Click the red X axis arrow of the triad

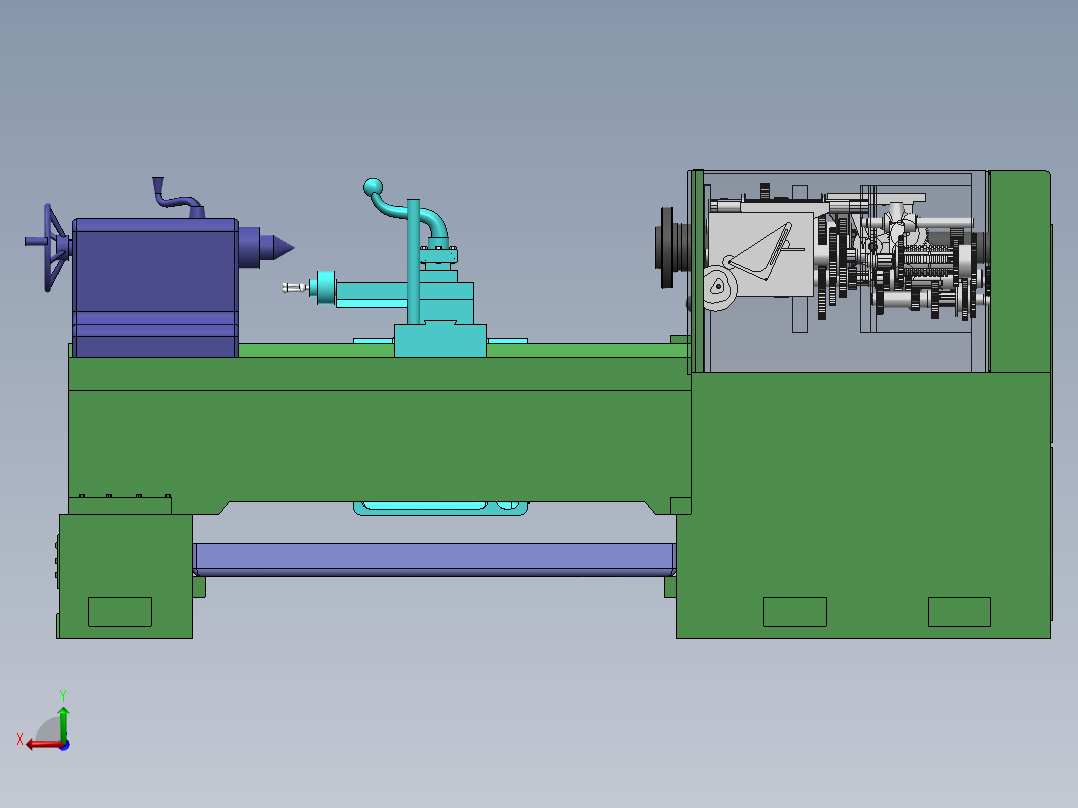click(x=45, y=745)
